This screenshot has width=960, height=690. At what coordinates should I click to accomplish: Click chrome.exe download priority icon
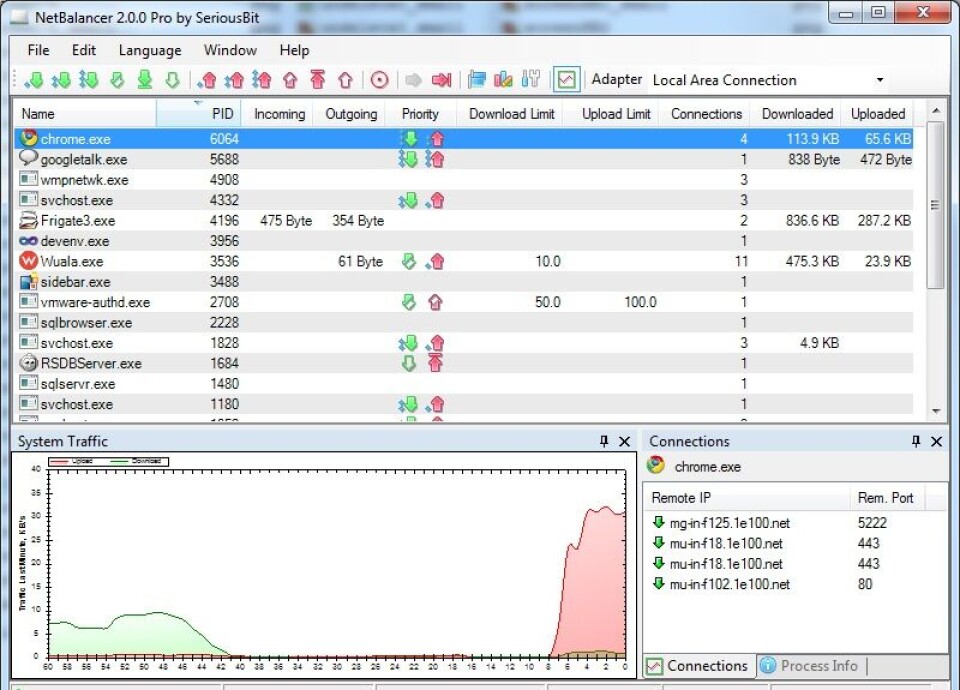coord(409,139)
